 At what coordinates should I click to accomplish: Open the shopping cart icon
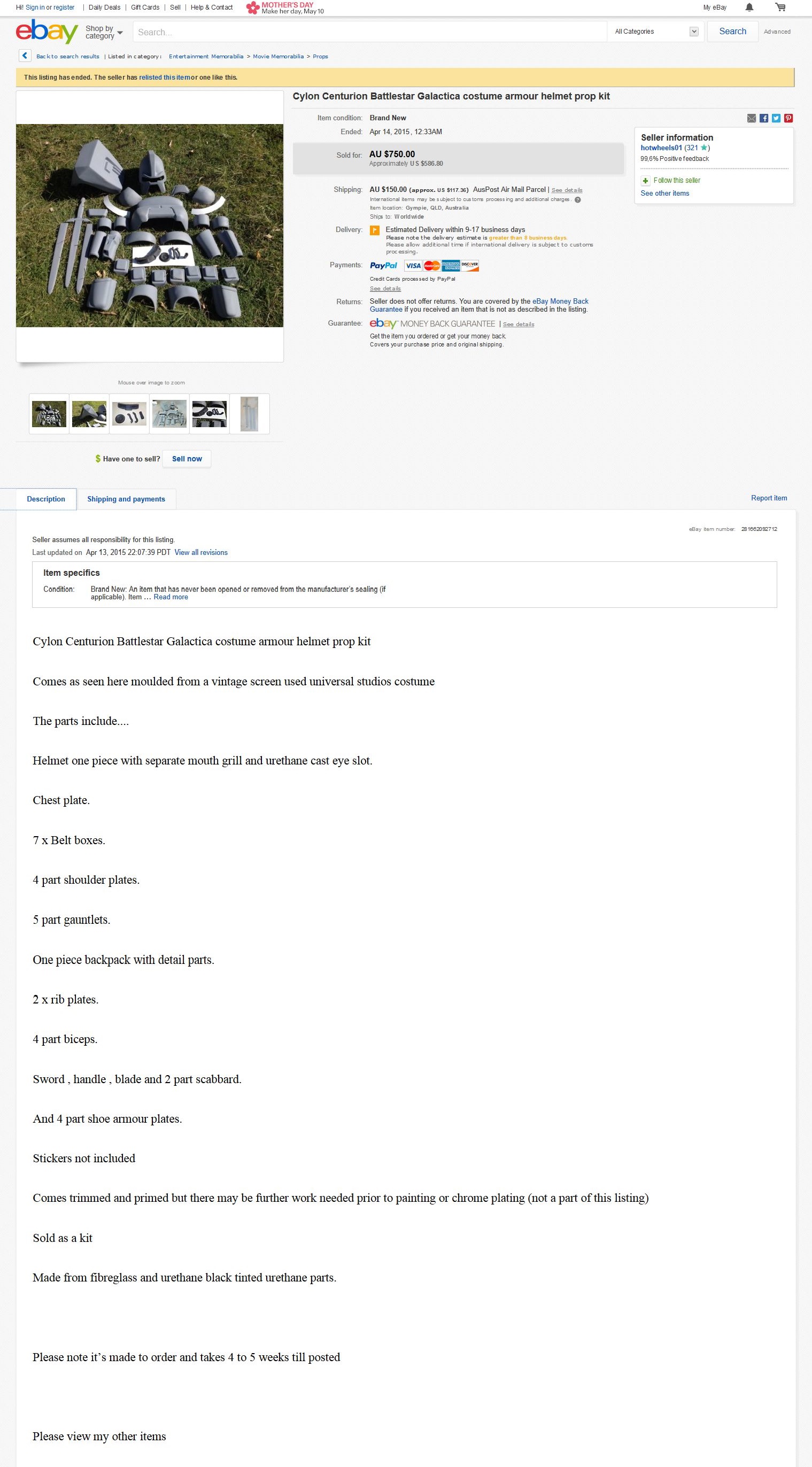[x=780, y=7]
